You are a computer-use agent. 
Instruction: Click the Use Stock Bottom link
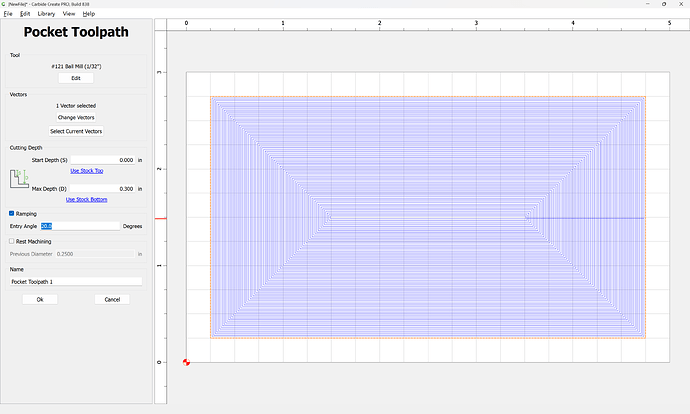(x=84, y=199)
